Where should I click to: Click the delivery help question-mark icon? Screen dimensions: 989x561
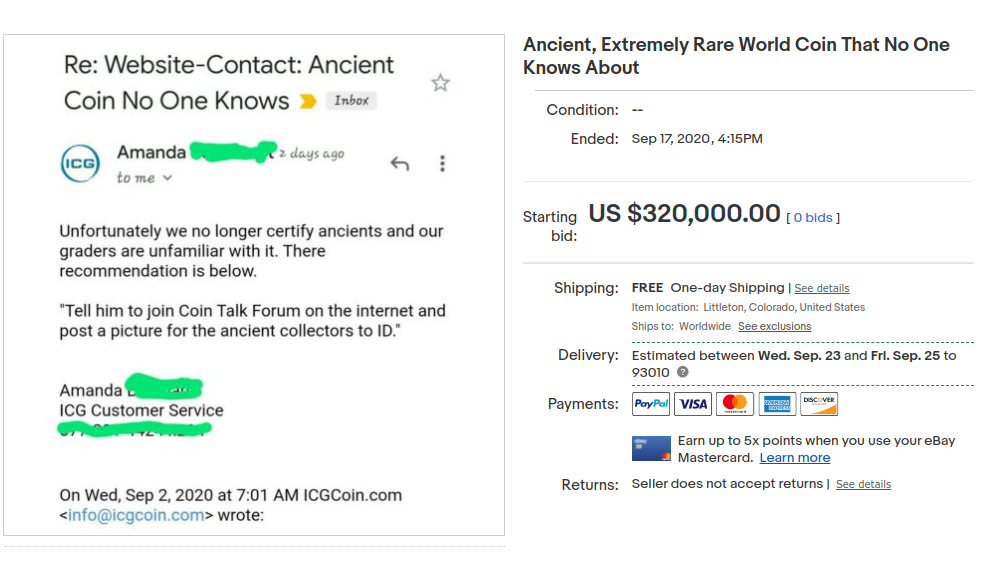point(682,372)
